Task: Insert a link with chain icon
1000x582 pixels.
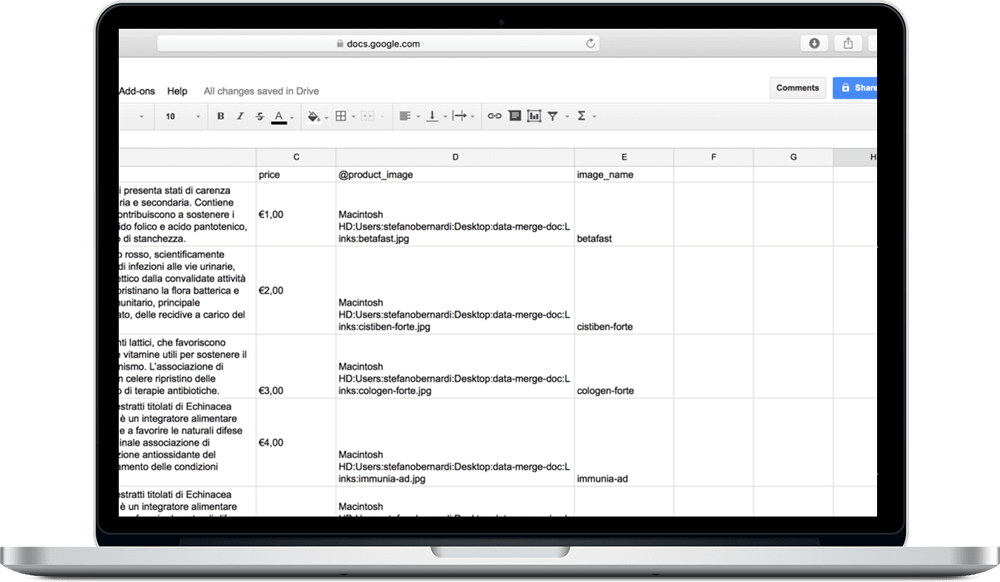Action: (x=494, y=116)
